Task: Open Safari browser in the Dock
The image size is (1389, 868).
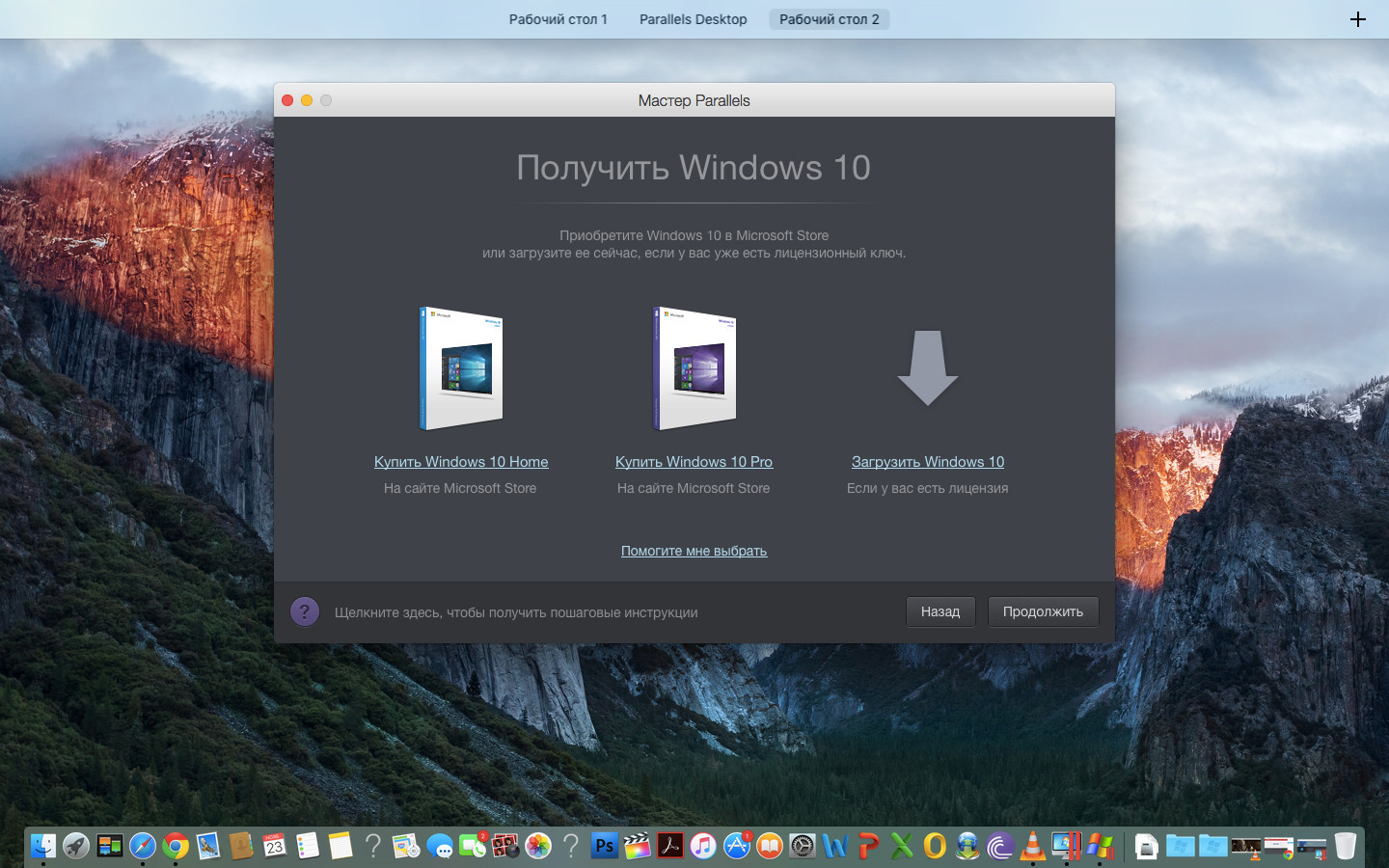Action: point(143,846)
